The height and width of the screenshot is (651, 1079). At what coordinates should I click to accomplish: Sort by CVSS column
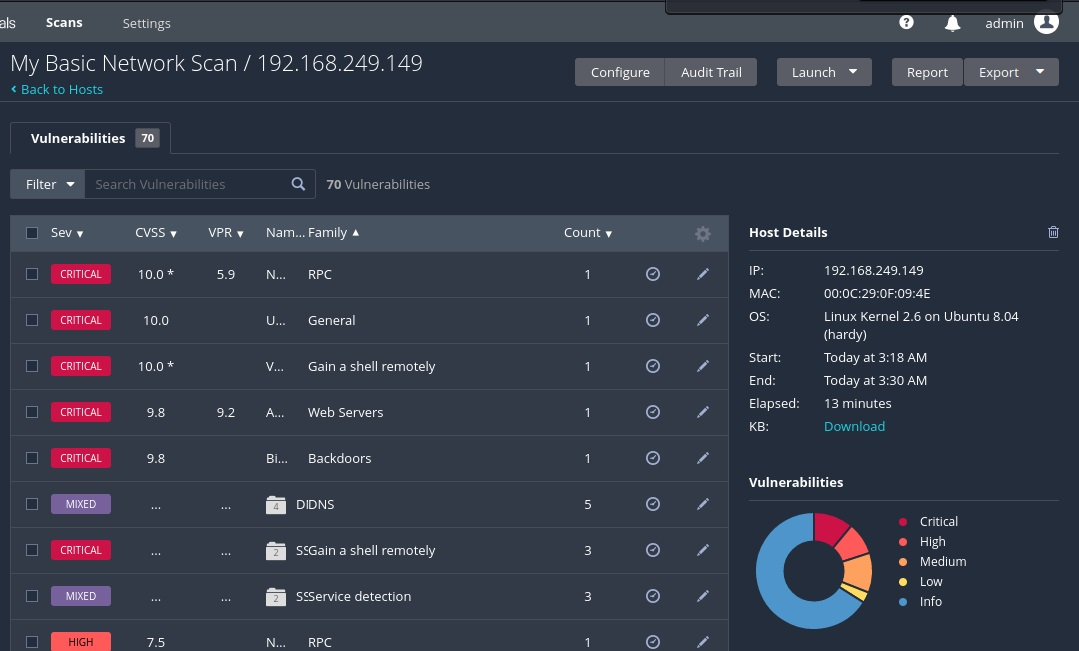[156, 233]
